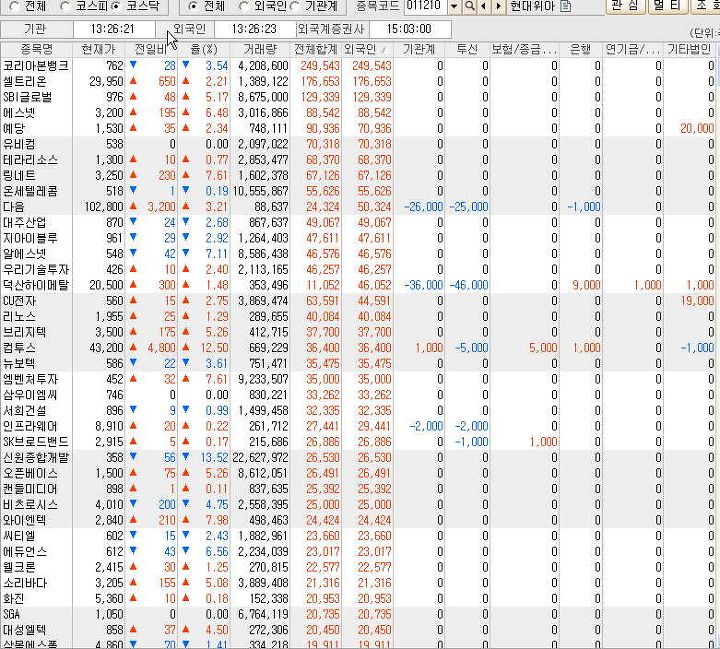Image resolution: width=720 pixels, height=649 pixels.
Task: Sort by 전체합계 column header
Action: 315,49
